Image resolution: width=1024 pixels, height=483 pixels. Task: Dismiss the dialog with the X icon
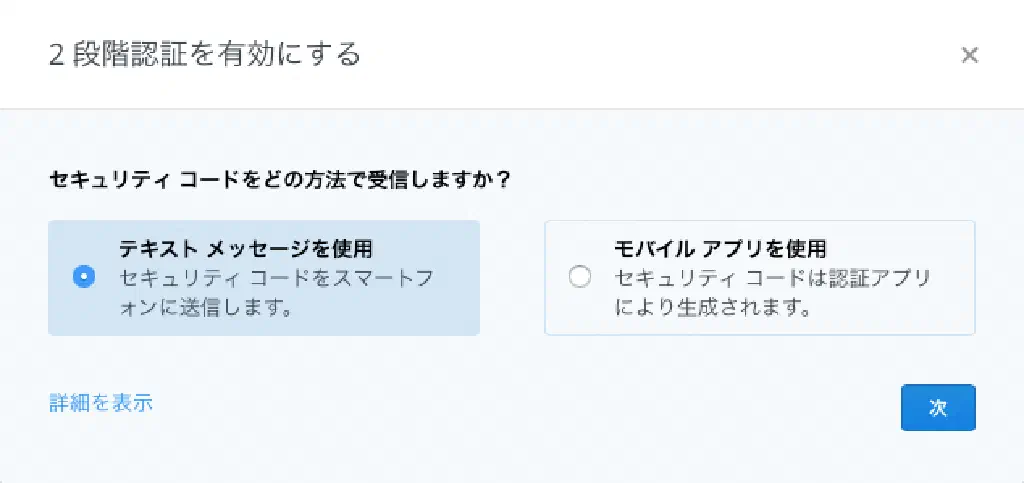(968, 55)
